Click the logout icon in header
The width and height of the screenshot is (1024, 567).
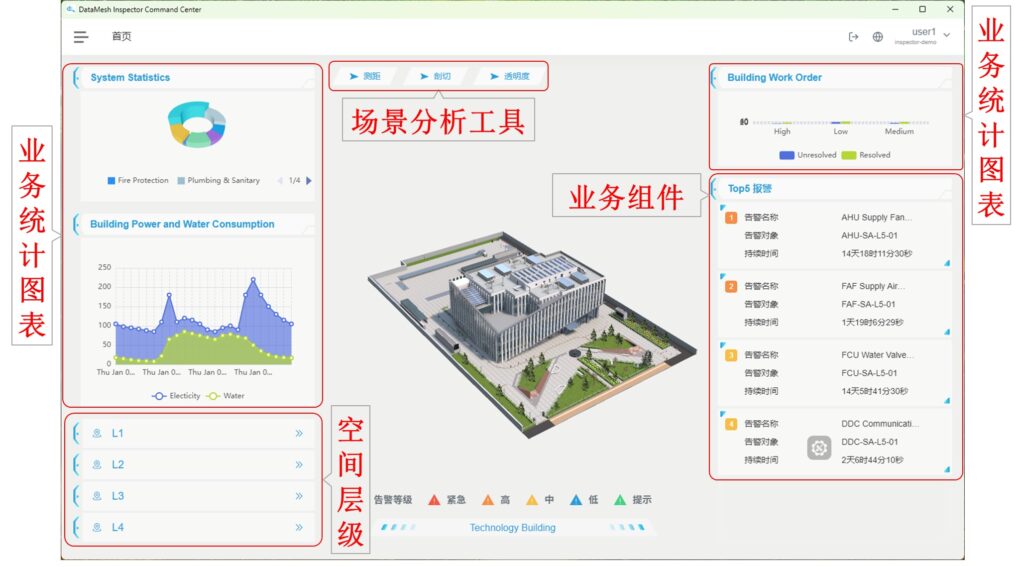853,37
